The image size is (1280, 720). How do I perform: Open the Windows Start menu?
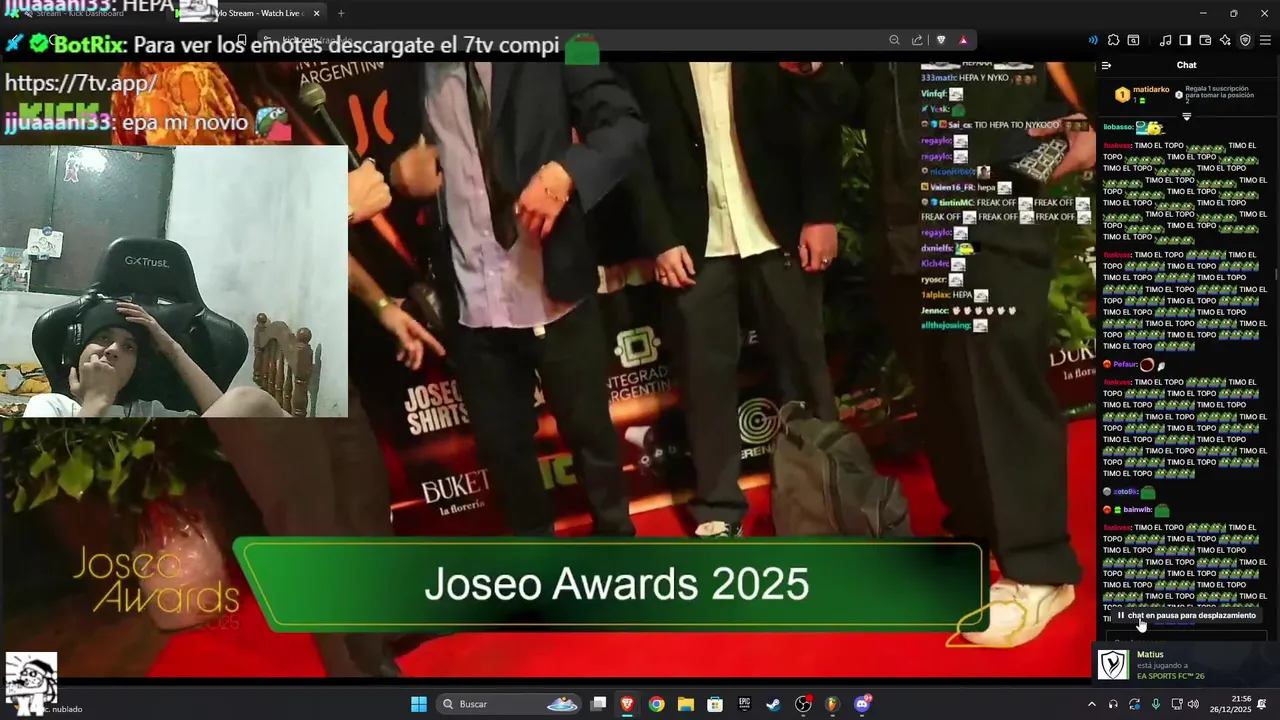[x=419, y=704]
